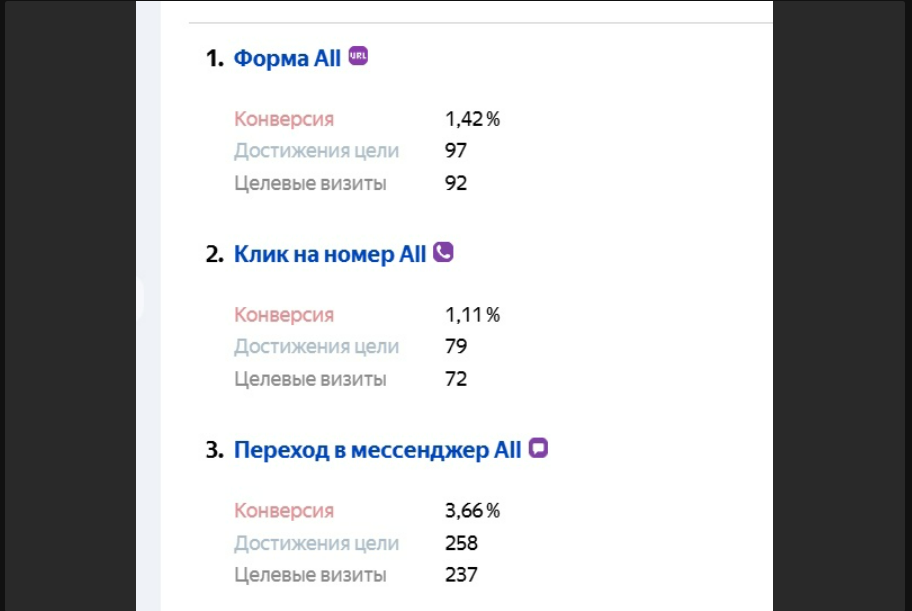Screen dimensions: 912x611
Task: Select the 72 target visits value
Action: point(456,378)
